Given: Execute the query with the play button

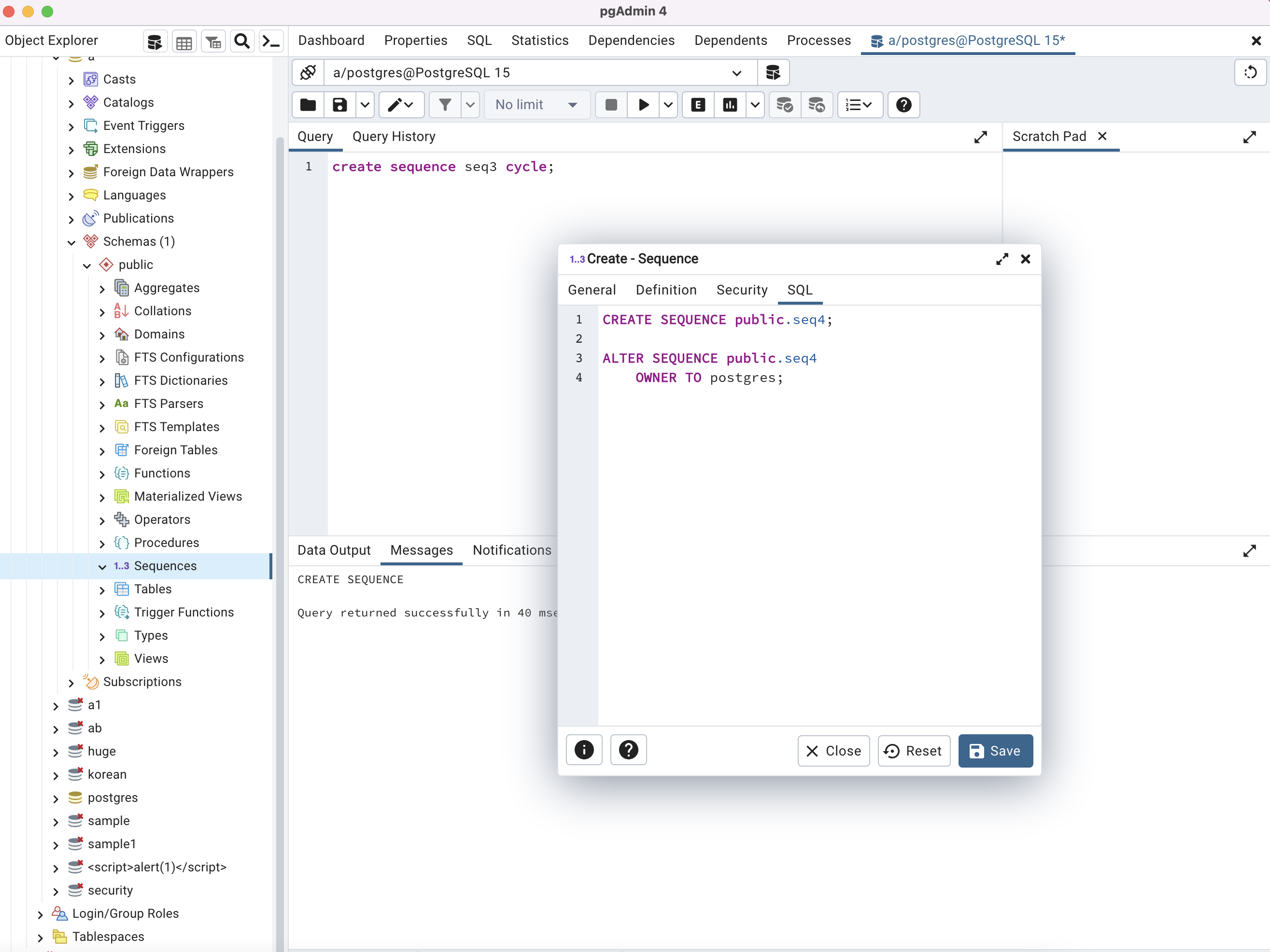Looking at the screenshot, I should click(x=644, y=105).
